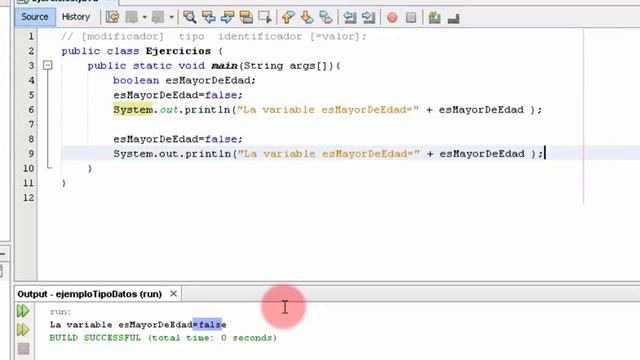Screen dimensions: 640x360
Task: Close the Output ejemploTipoDatos tab
Action: coord(173,293)
